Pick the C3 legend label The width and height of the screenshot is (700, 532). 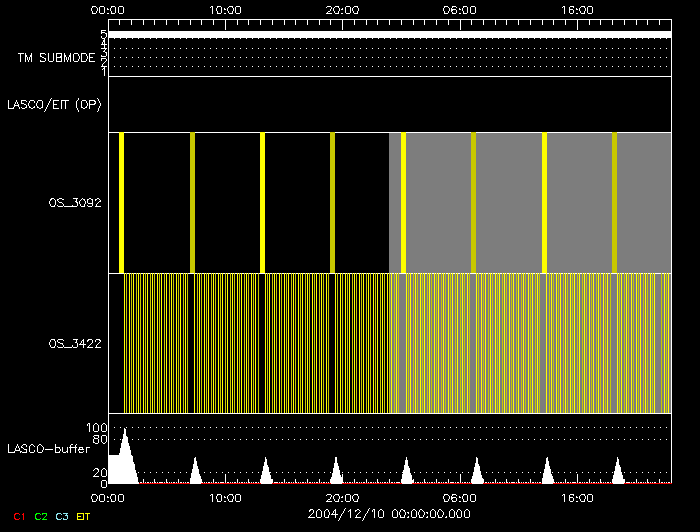click(62, 515)
